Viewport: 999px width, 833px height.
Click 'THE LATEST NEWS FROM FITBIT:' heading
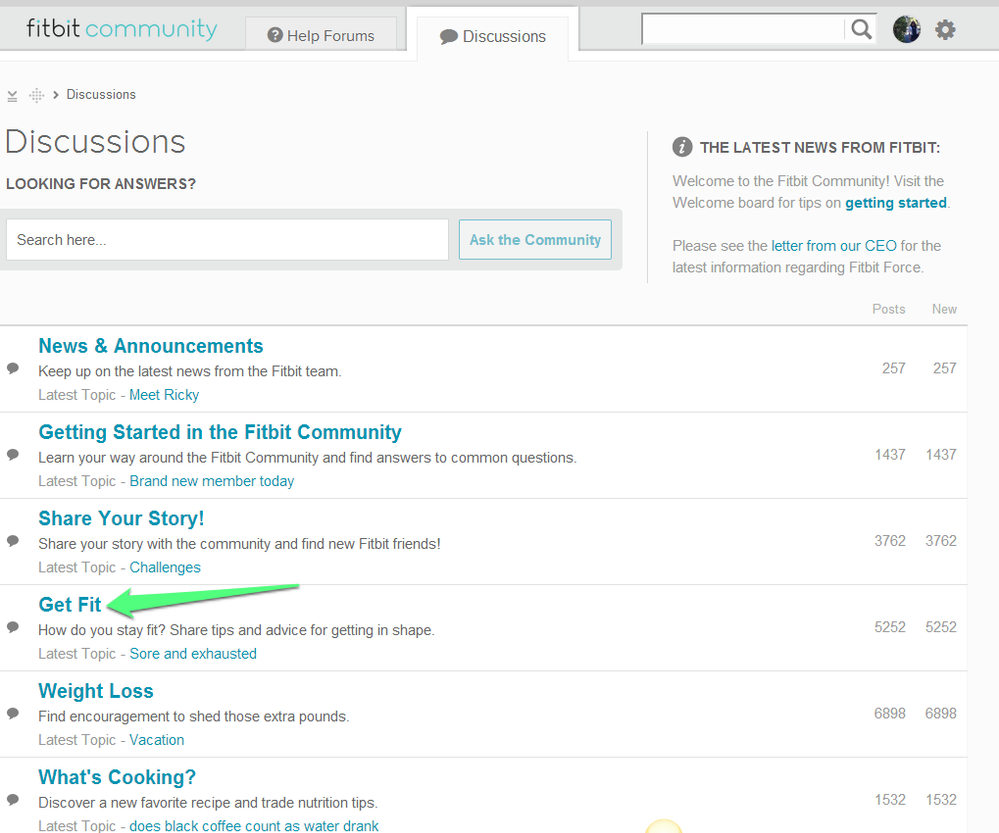(x=820, y=148)
